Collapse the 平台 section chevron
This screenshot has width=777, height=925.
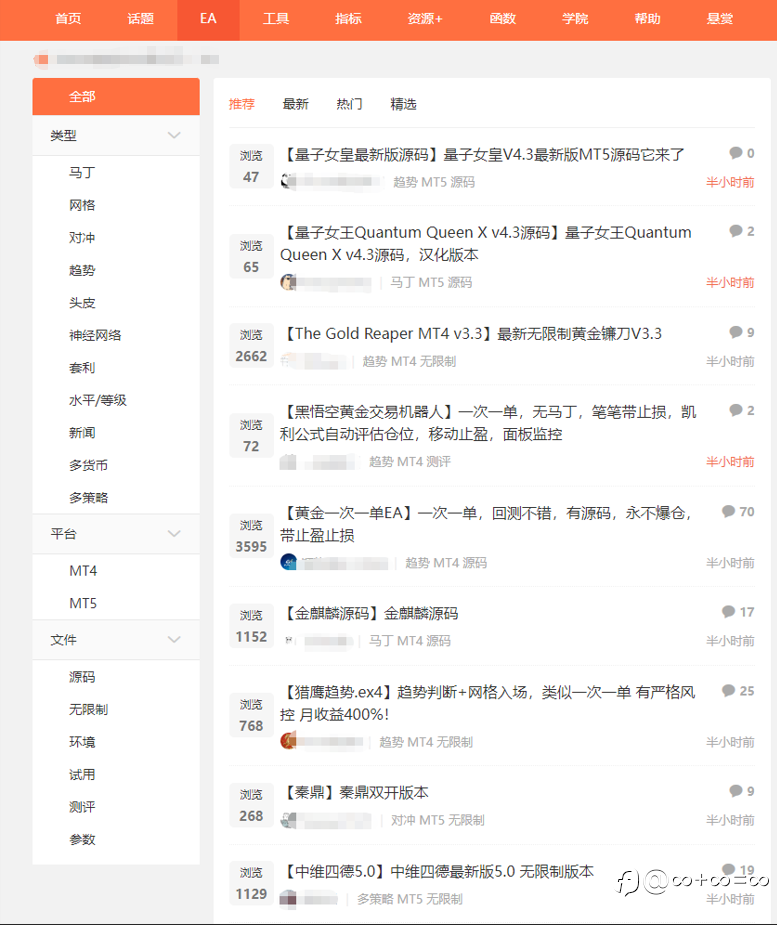[x=174, y=534]
